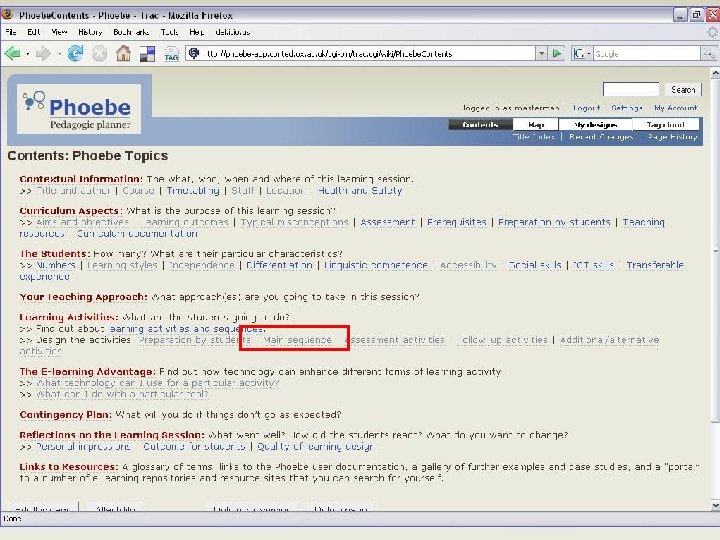
Task: Open the History menu
Action: [90, 32]
